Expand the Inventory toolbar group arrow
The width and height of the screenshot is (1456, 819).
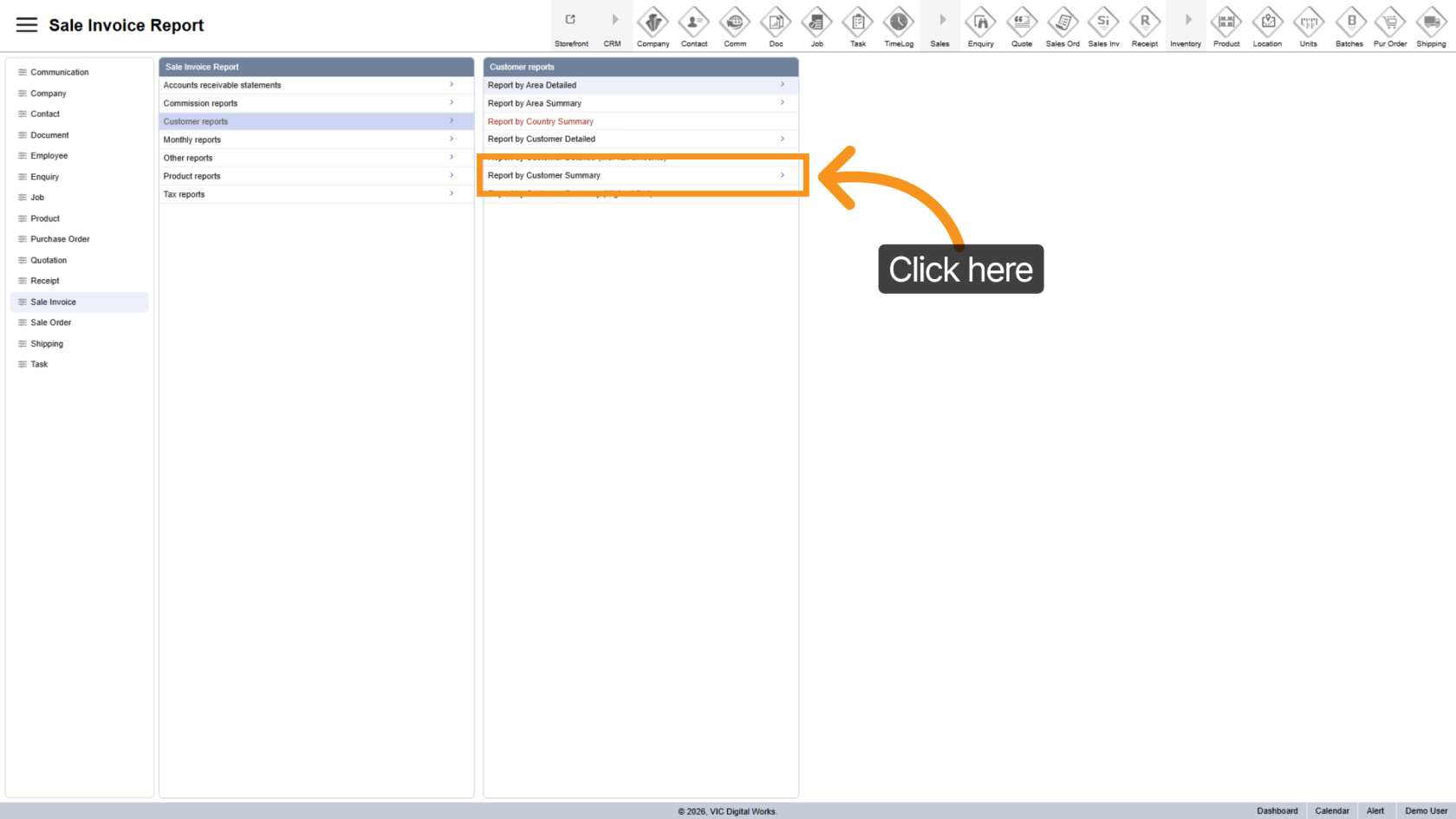coord(1186,21)
